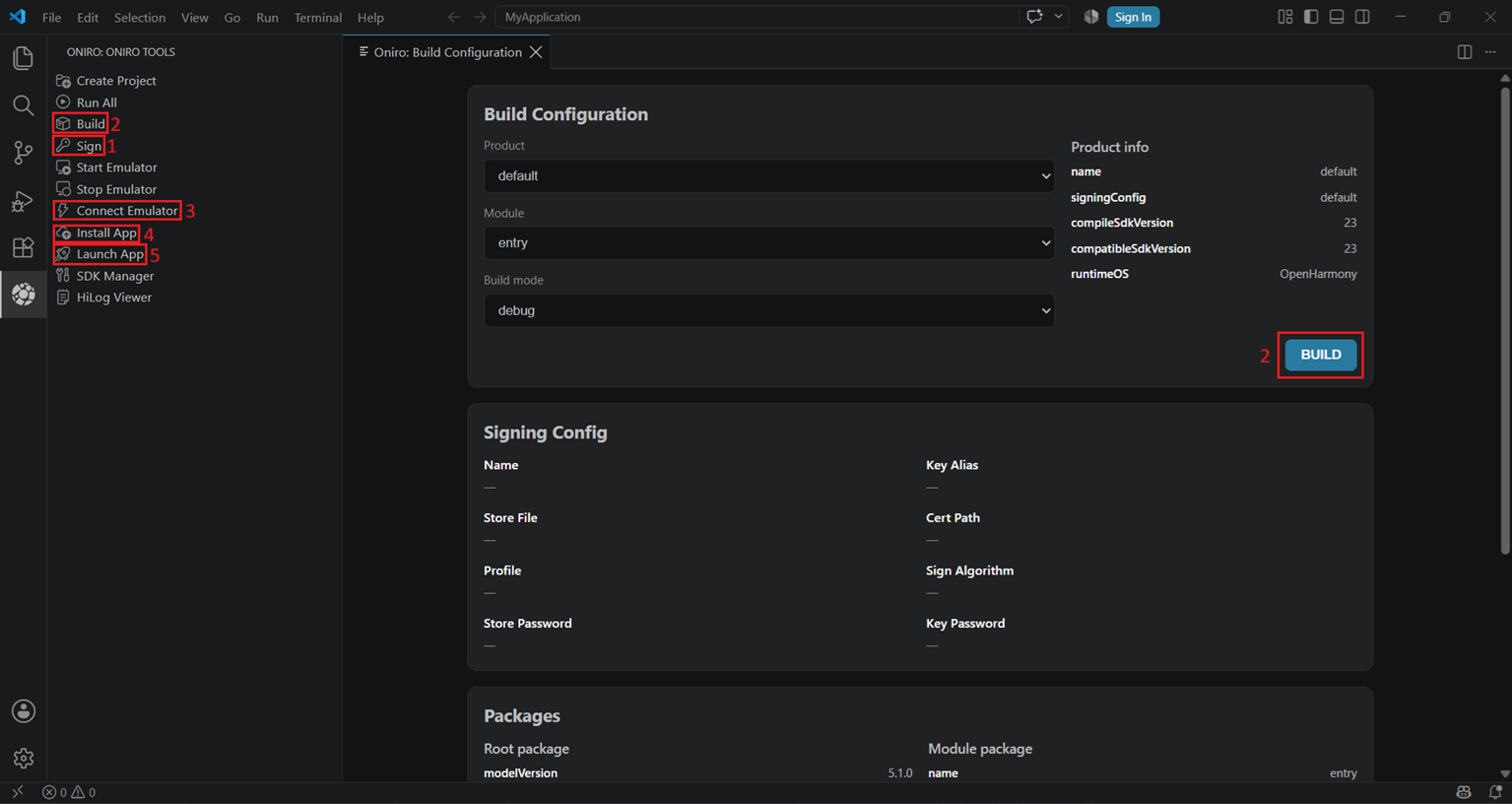Open the Customize Layout control

tap(1285, 17)
